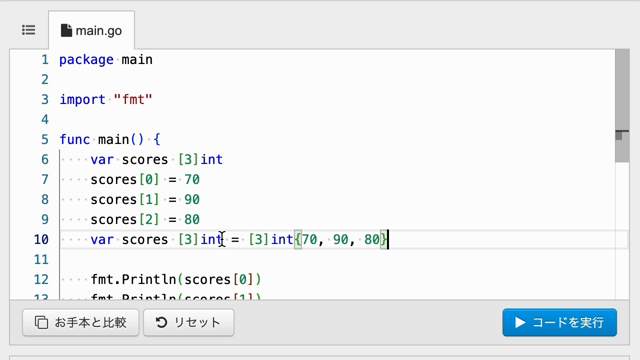Run code with コードを実行 button
640x360 pixels.
[560, 322]
